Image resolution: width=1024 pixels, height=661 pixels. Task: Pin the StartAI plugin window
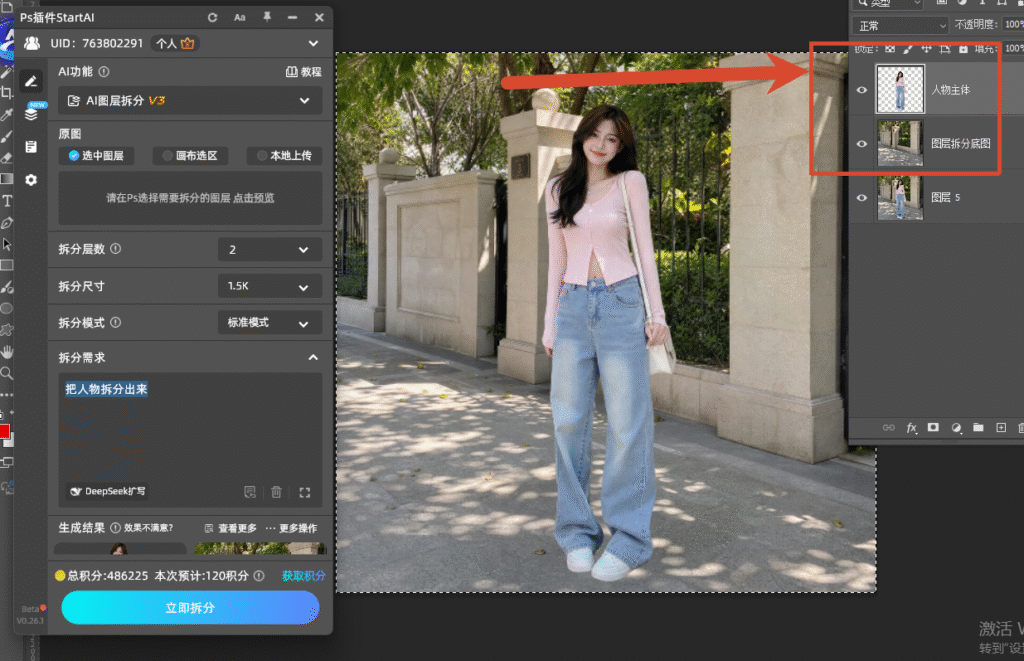pyautogui.click(x=267, y=17)
